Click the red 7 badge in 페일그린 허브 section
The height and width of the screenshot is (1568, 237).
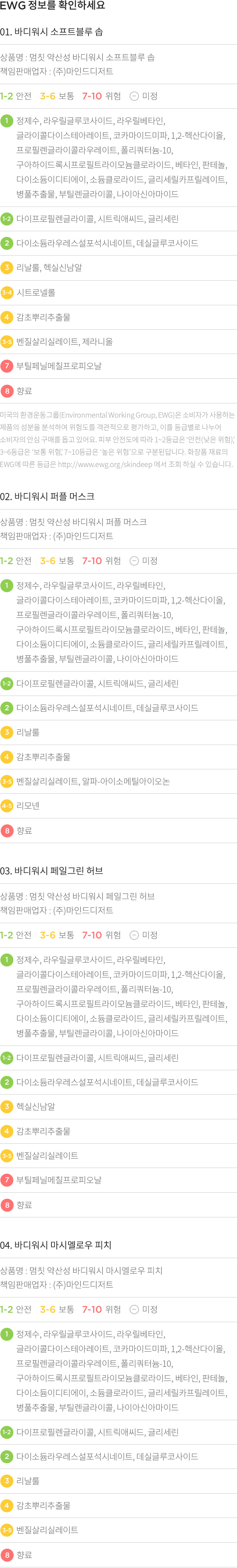[7, 1180]
